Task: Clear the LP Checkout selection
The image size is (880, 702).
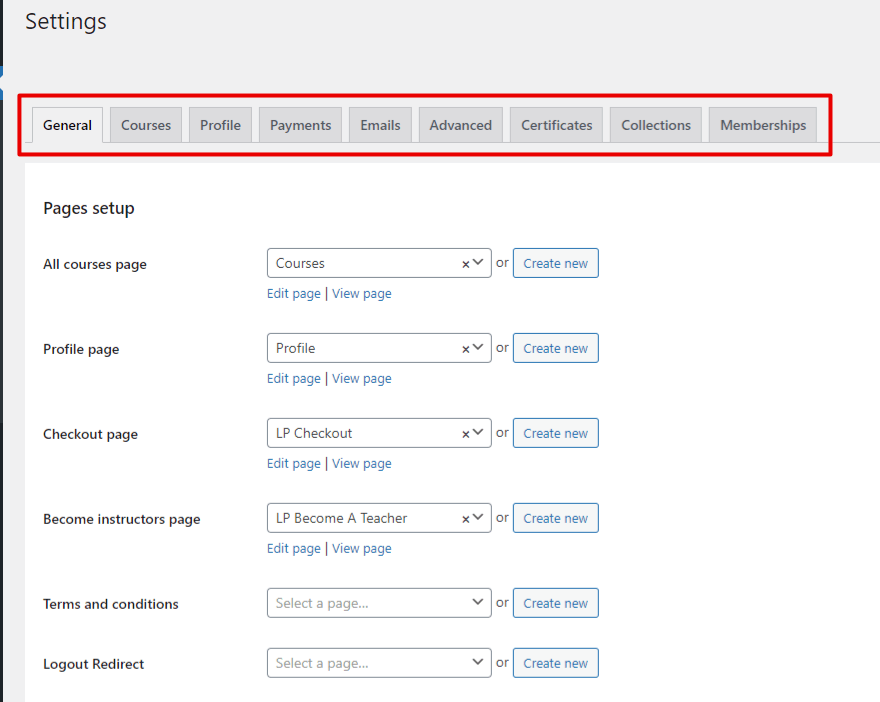Action: [x=465, y=434]
